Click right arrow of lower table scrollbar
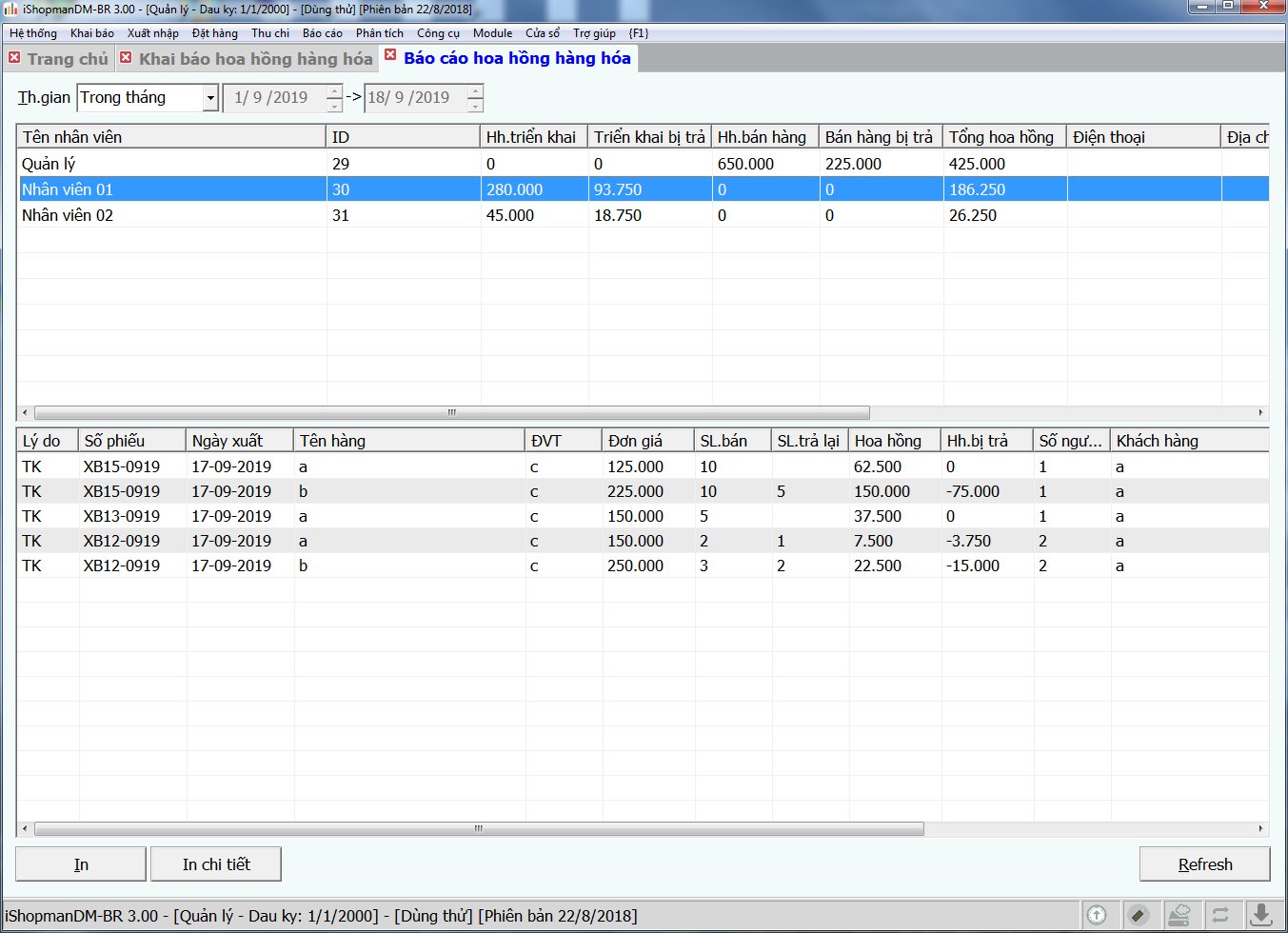1288x933 pixels. 1261,829
